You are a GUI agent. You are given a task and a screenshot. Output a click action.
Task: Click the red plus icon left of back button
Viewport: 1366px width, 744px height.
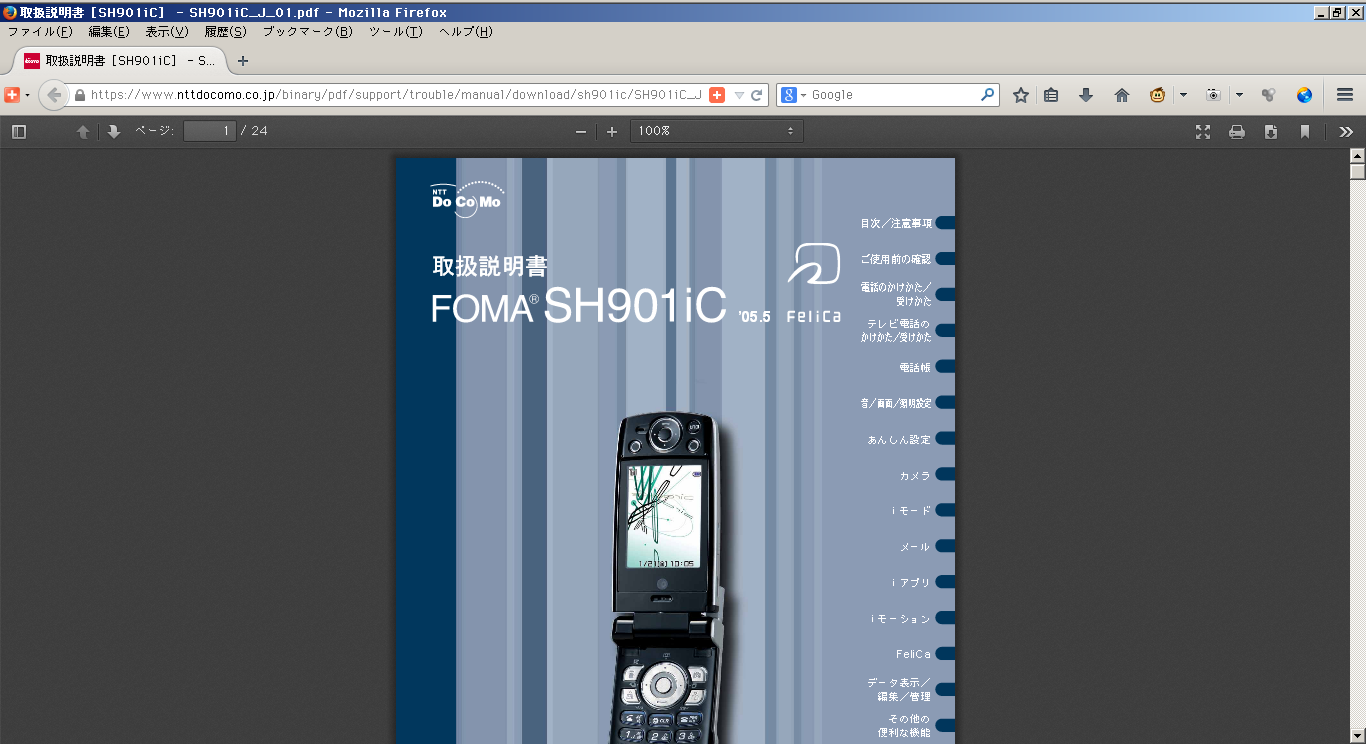pyautogui.click(x=12, y=95)
